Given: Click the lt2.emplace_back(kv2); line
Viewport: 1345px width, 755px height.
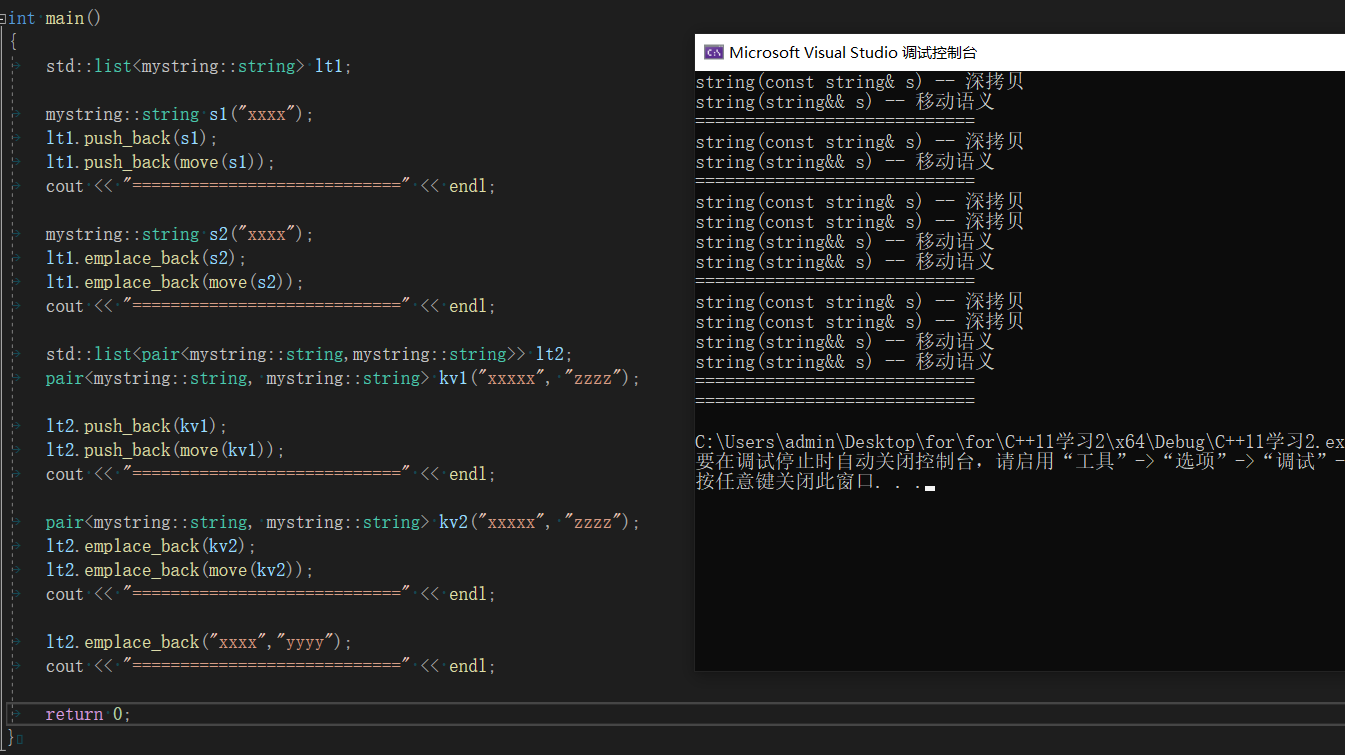Looking at the screenshot, I should pyautogui.click(x=151, y=546).
